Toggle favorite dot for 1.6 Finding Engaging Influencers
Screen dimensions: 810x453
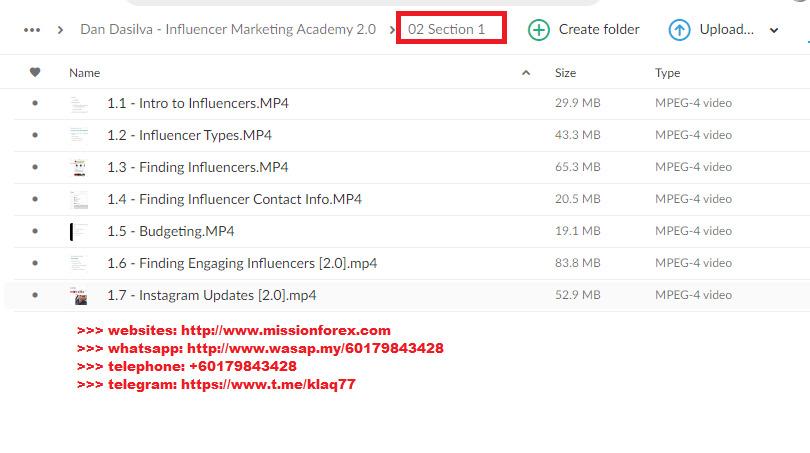click(x=36, y=263)
